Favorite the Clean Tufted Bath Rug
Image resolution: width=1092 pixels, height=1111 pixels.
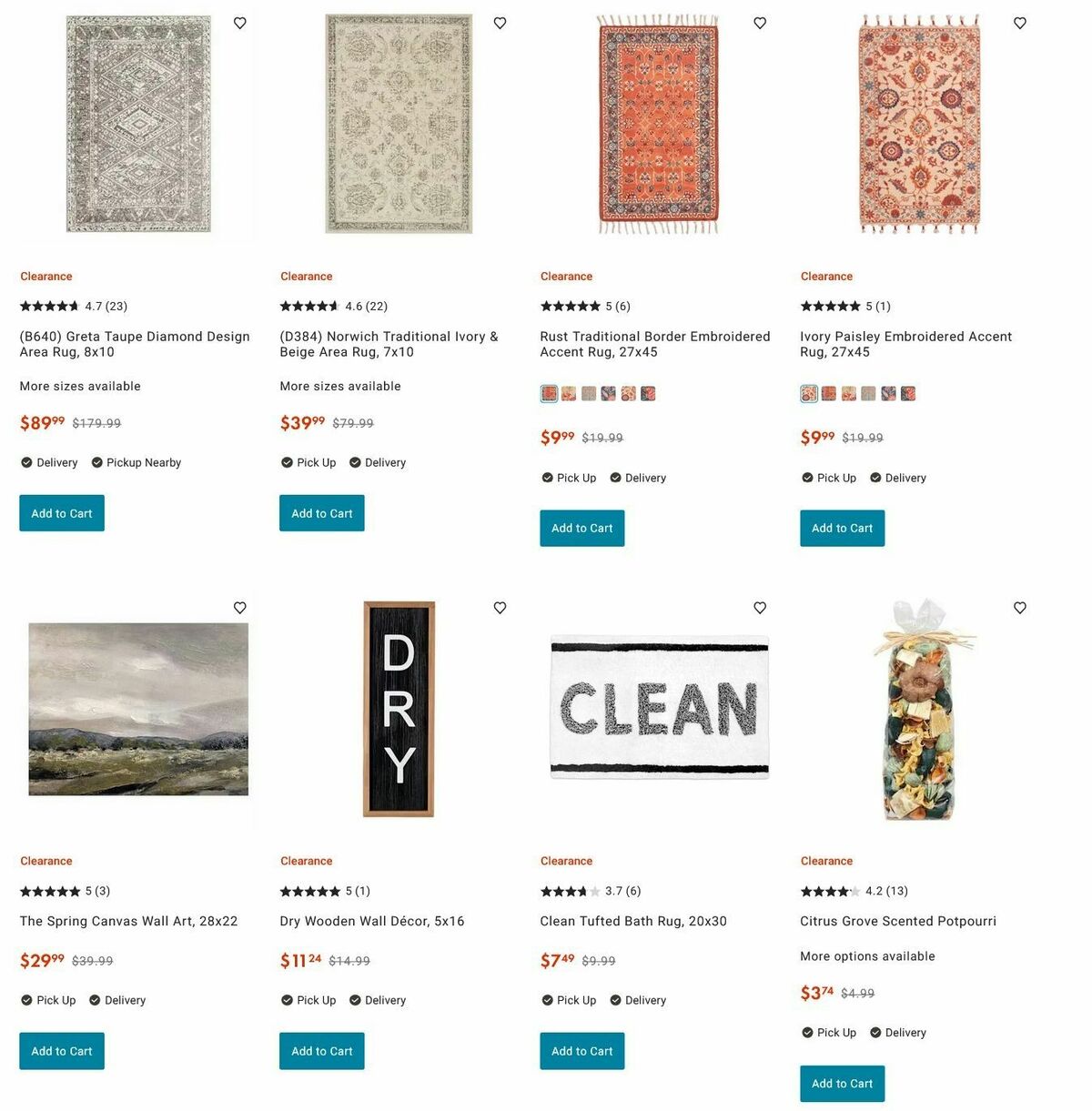click(x=760, y=608)
